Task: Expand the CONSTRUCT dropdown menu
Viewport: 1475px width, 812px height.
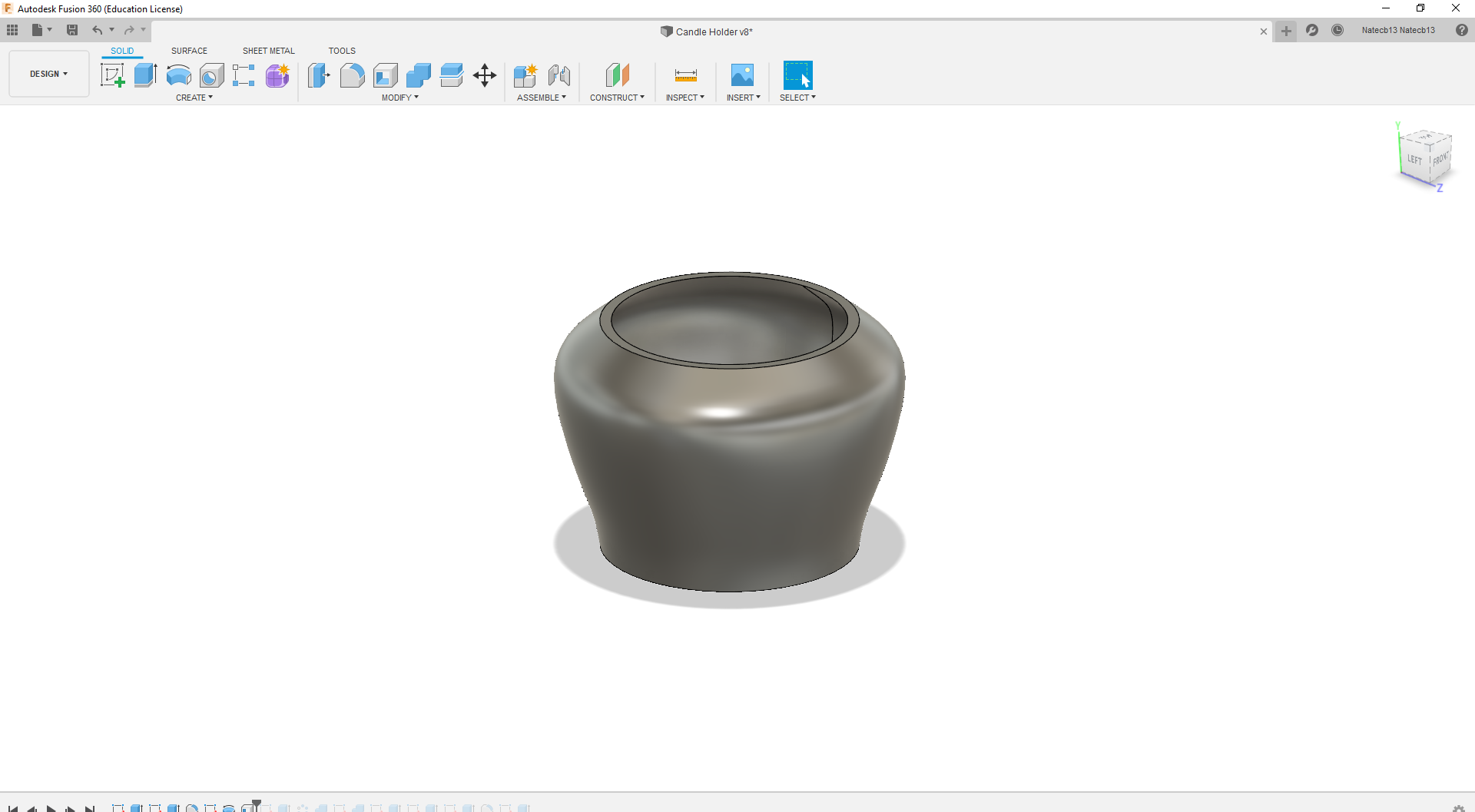Action: coord(617,98)
